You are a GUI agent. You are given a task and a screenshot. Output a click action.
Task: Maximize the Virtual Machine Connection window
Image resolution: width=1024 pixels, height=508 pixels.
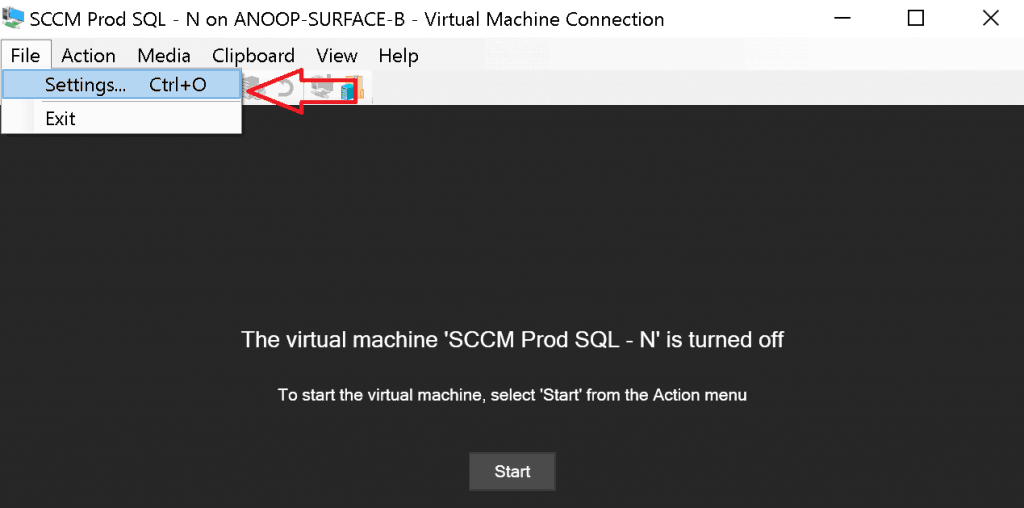[916, 18]
